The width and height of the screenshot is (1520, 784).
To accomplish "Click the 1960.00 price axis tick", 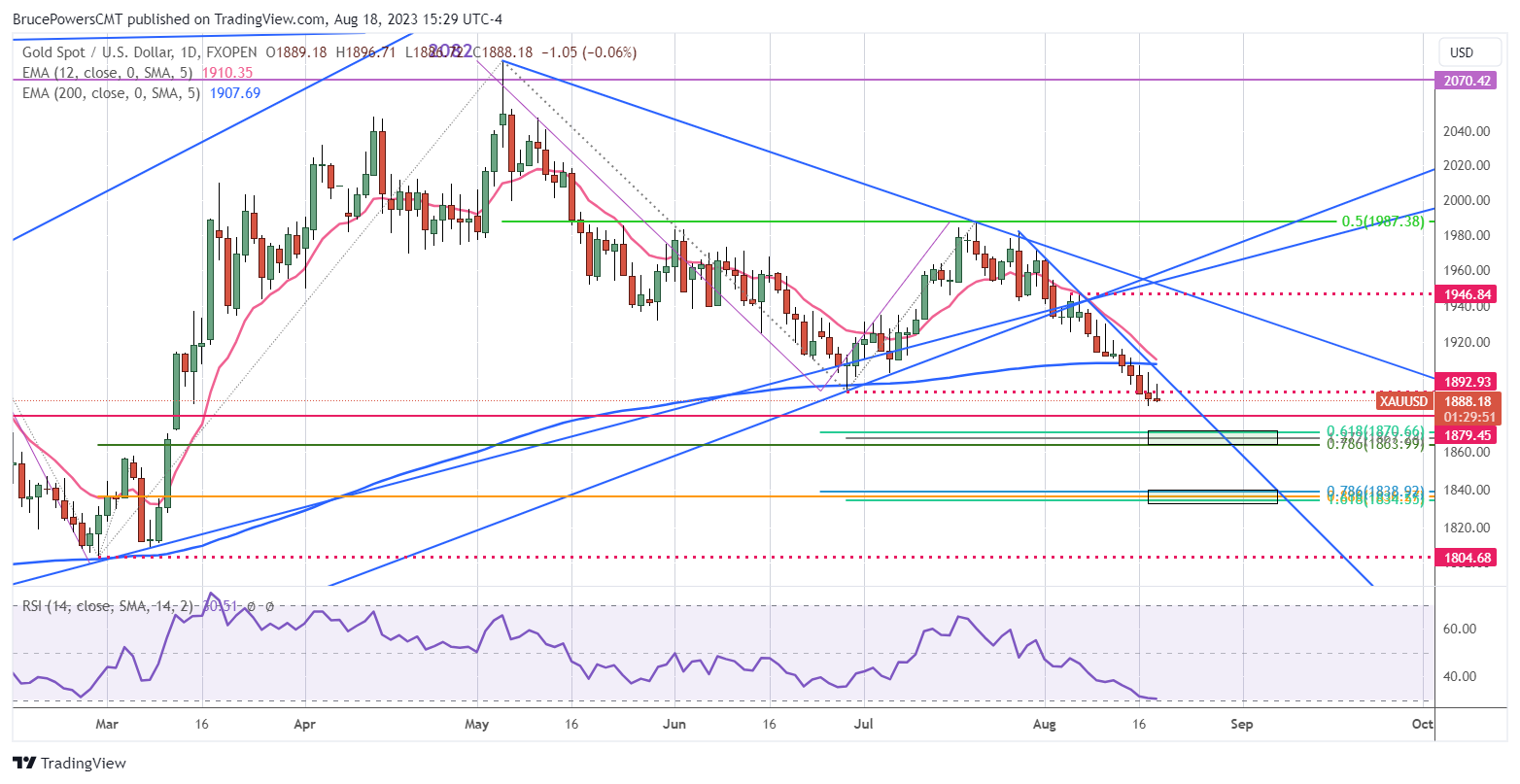I will (x=1465, y=270).
